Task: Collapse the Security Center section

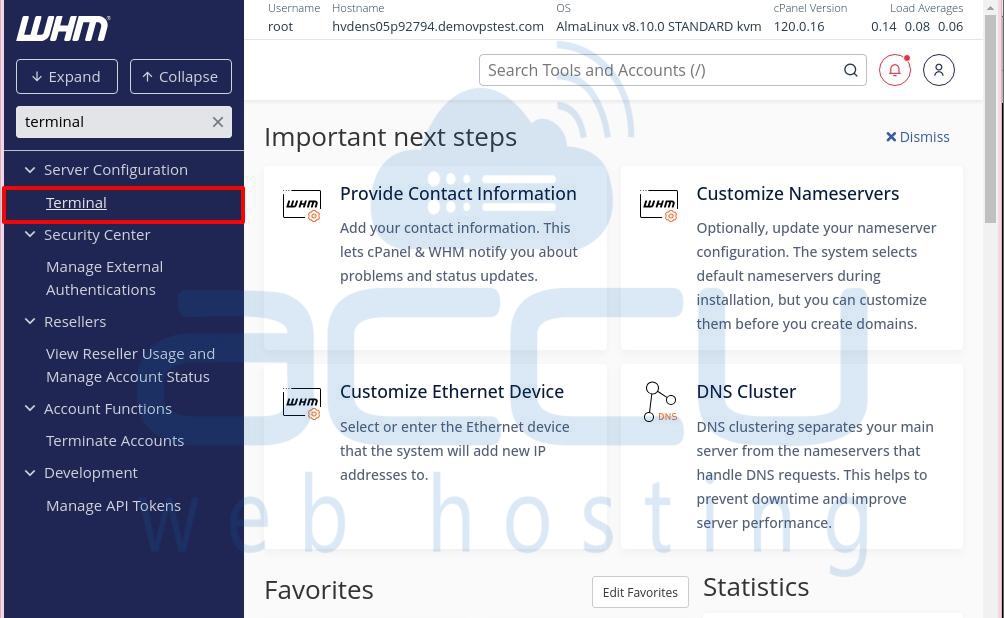Action: pos(30,235)
